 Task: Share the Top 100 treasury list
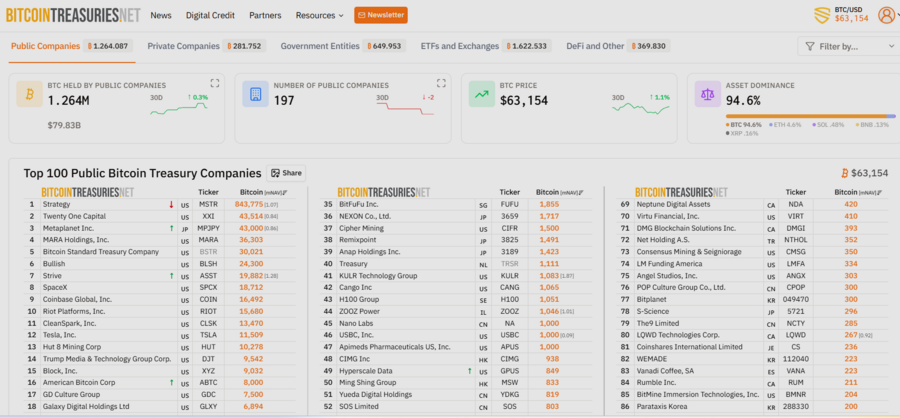coord(286,173)
